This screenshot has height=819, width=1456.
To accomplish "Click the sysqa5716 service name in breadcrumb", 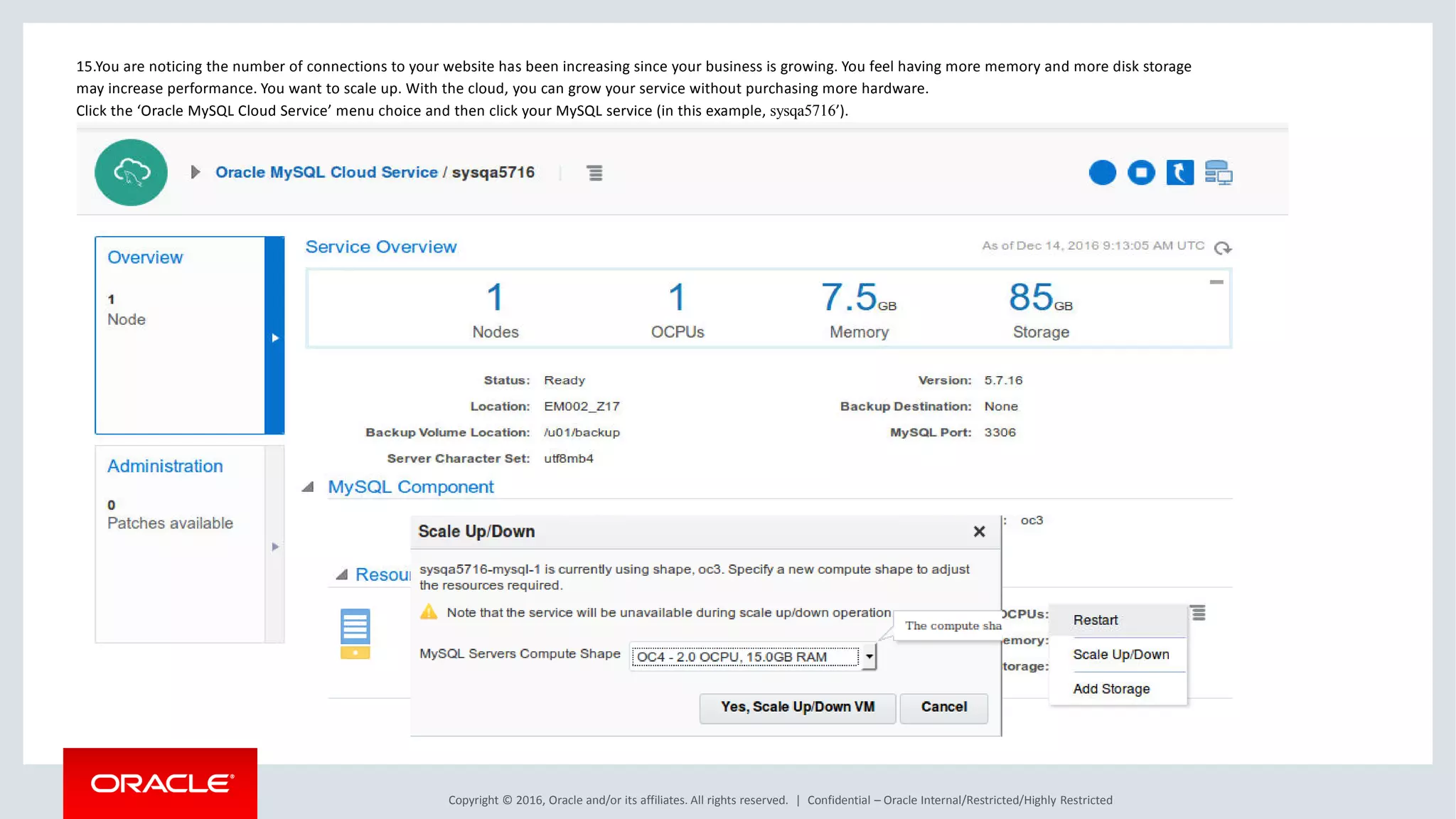I will pos(493,172).
